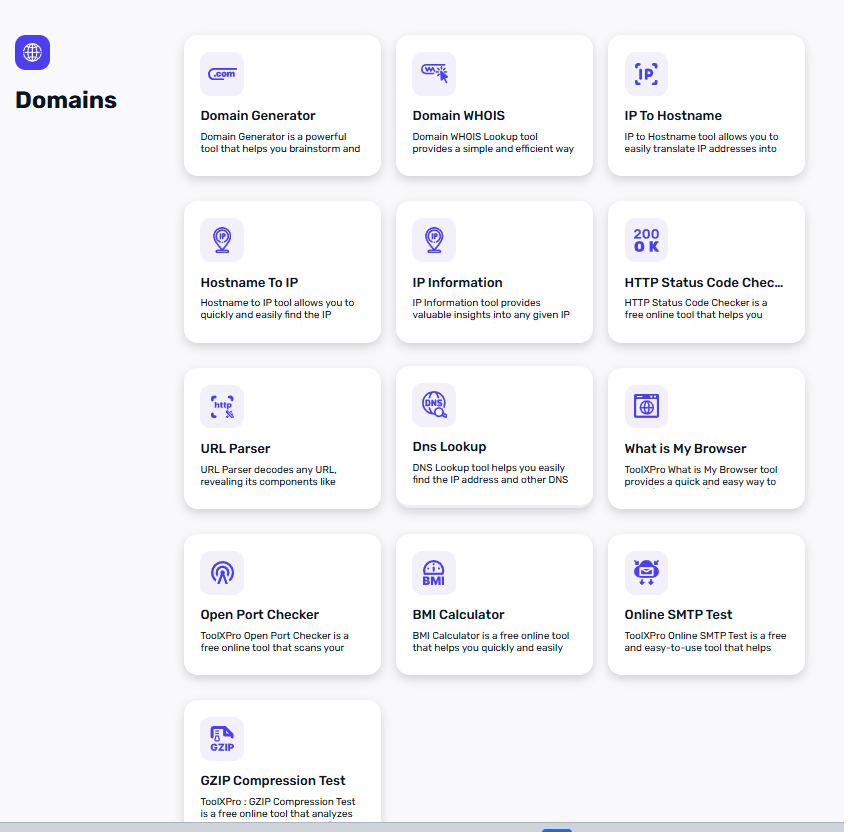Click the GZIP Compression Test file icon
The image size is (861, 832).
[x=221, y=738]
